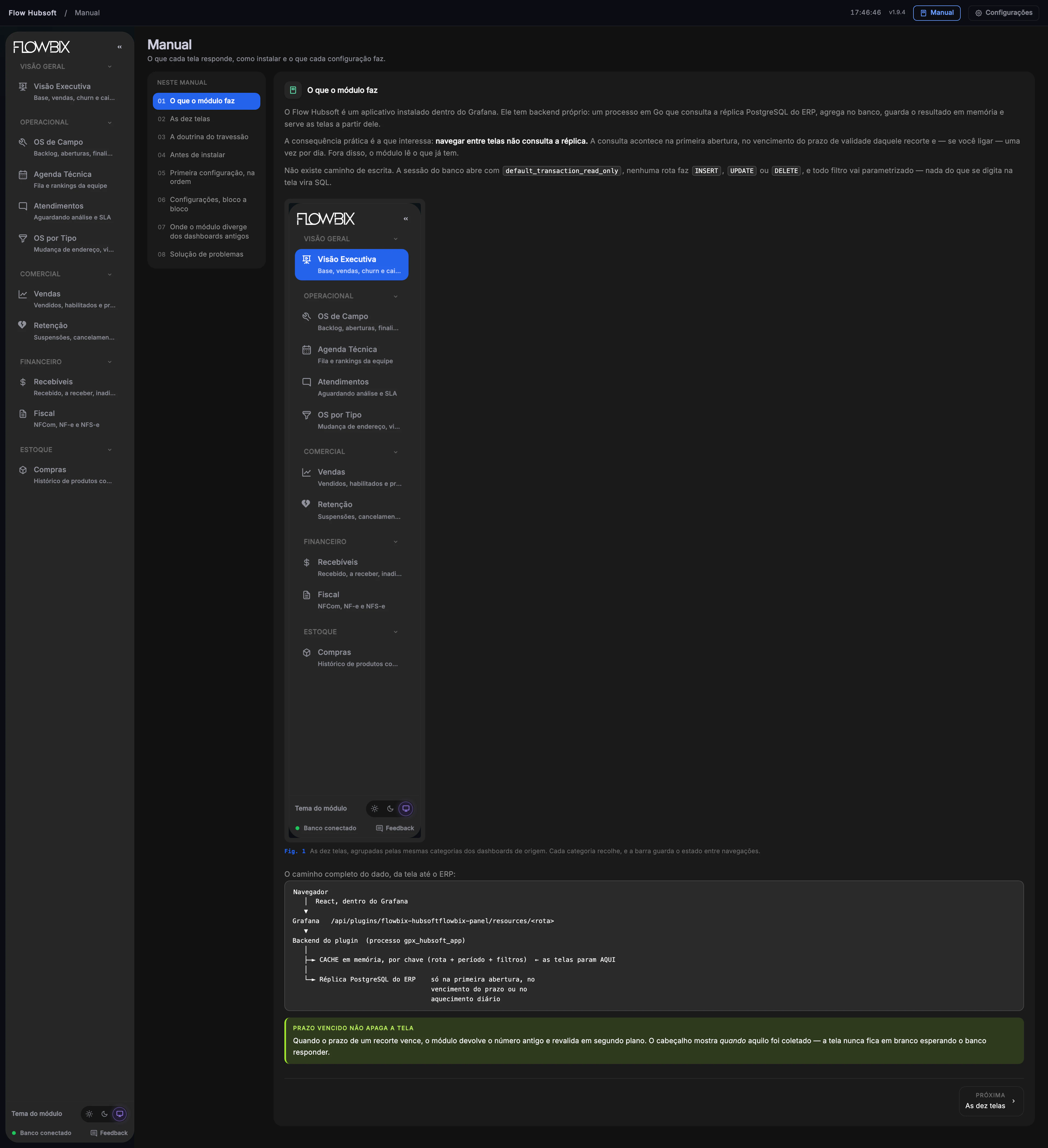Click the Flow Hubsoft breadcrumb link
The height and width of the screenshot is (1148, 1048).
tap(32, 13)
